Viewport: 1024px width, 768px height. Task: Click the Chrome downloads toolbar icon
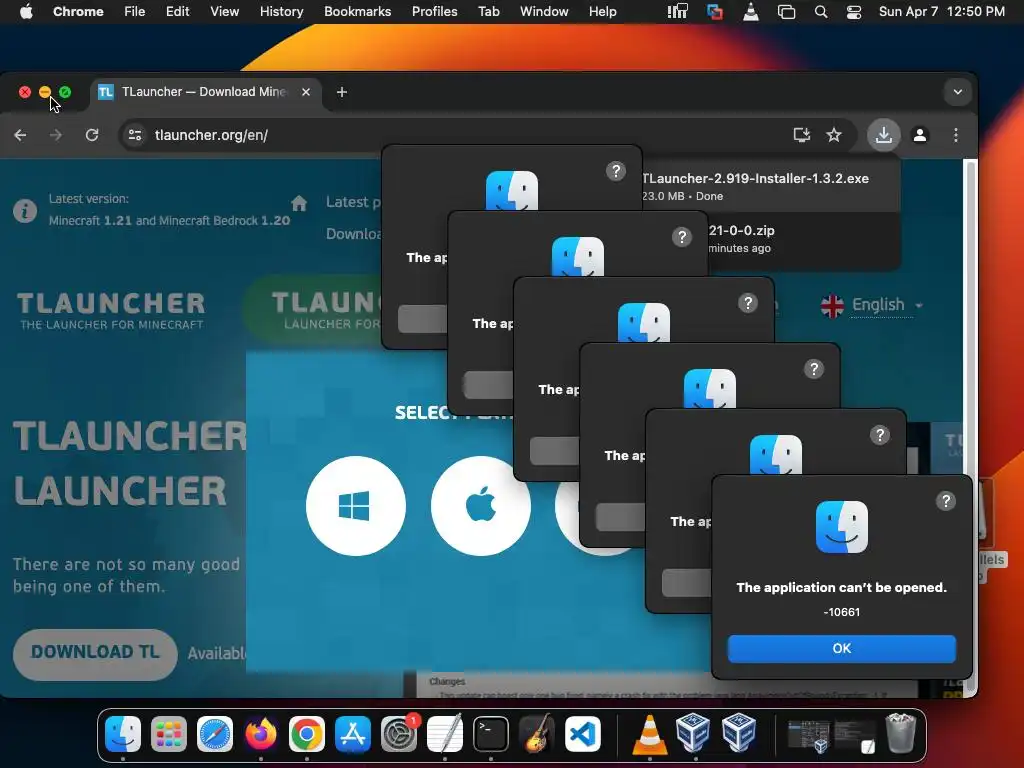click(x=884, y=135)
